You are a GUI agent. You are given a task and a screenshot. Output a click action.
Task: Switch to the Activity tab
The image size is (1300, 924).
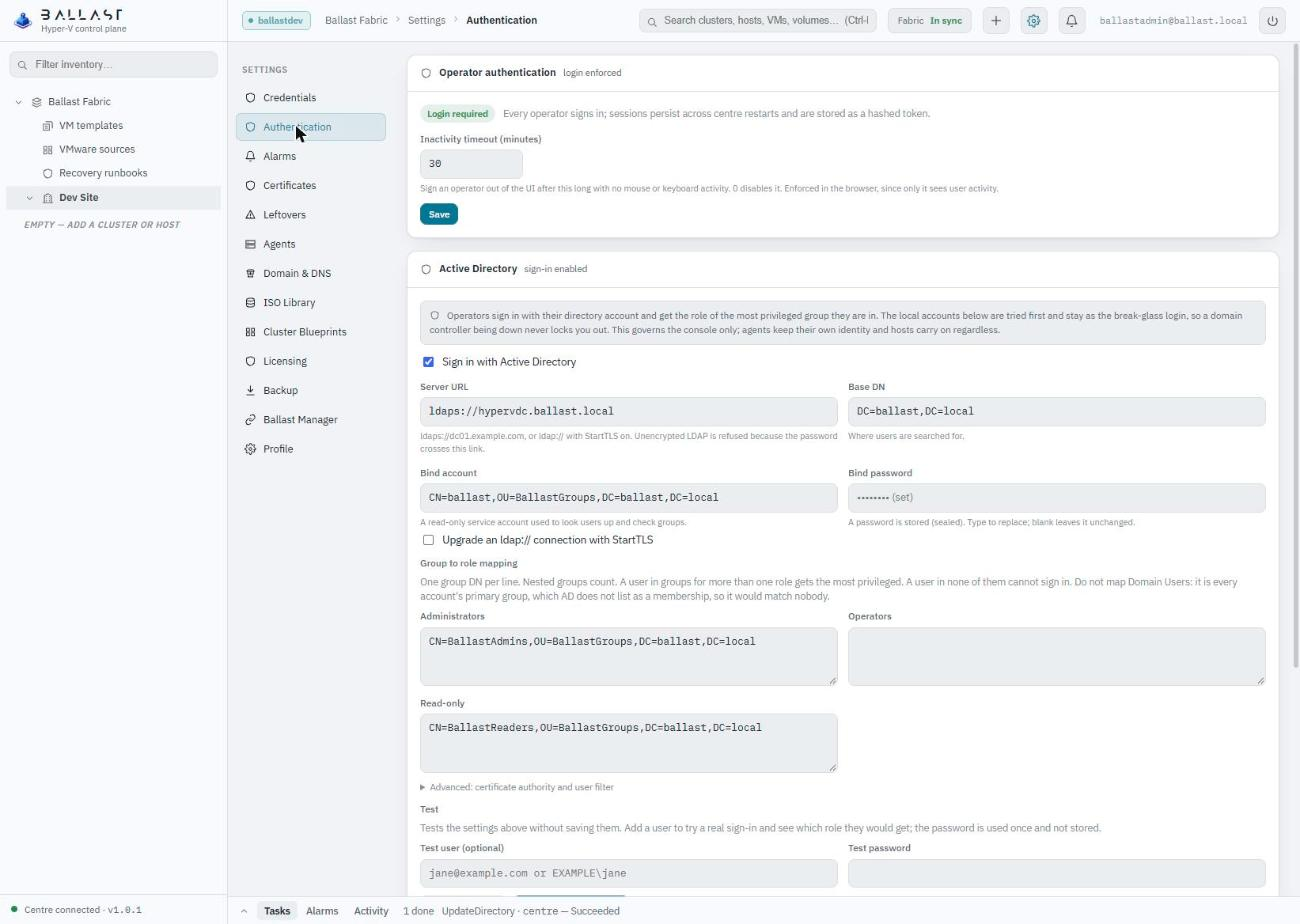point(371,911)
